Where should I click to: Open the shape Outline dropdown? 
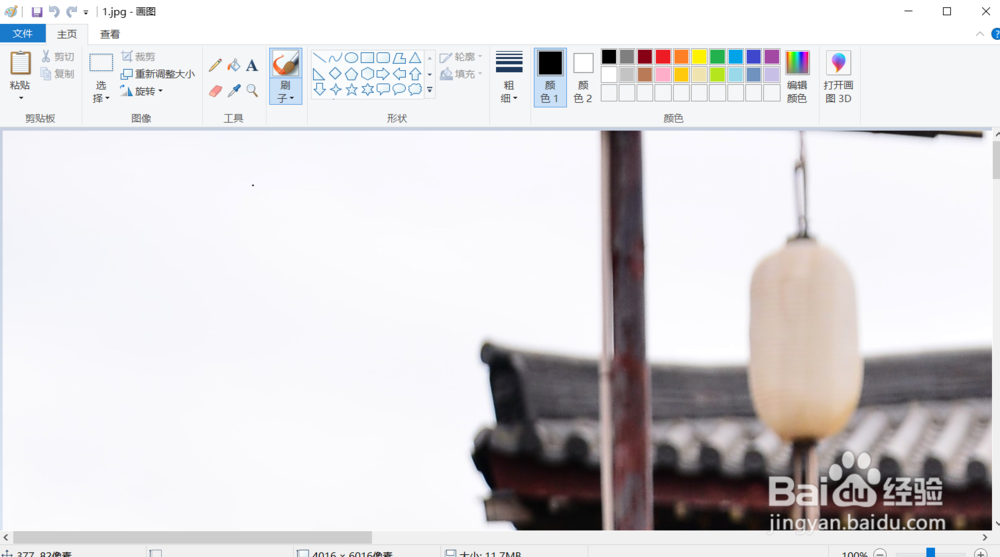[x=460, y=57]
